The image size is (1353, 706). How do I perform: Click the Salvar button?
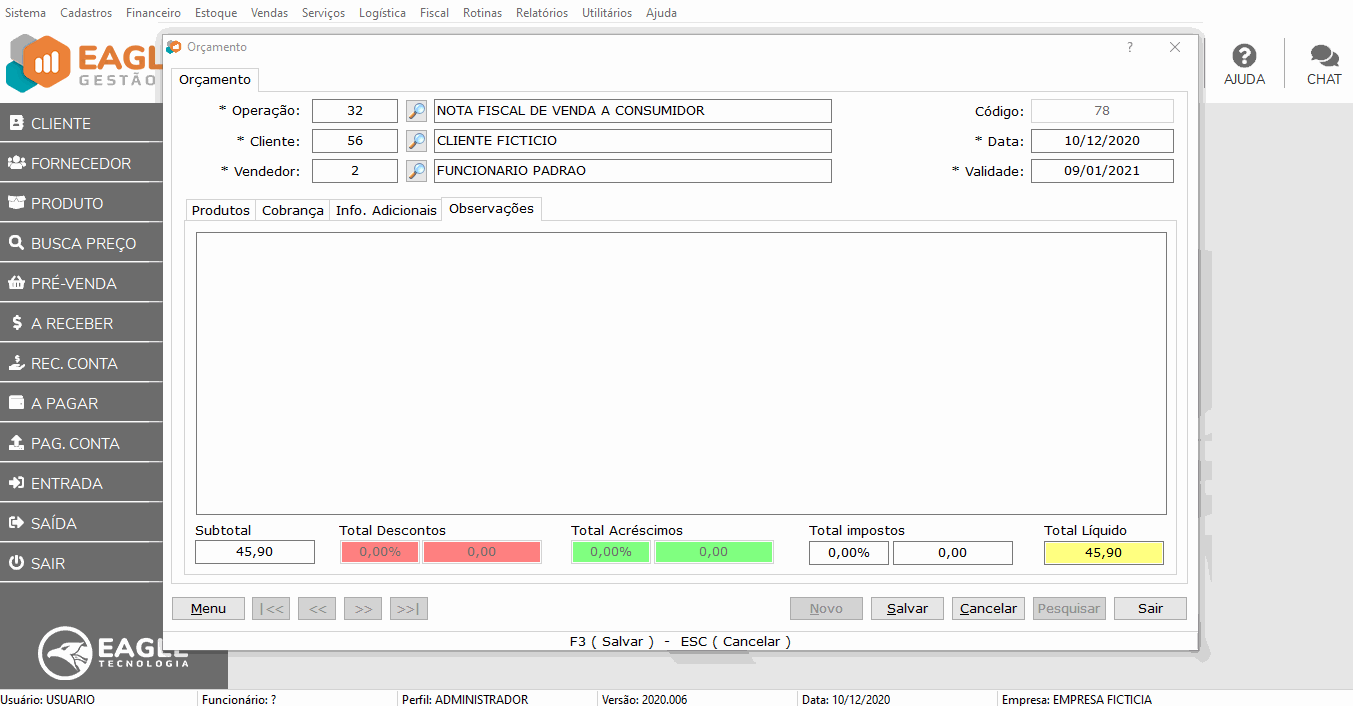[x=907, y=608]
